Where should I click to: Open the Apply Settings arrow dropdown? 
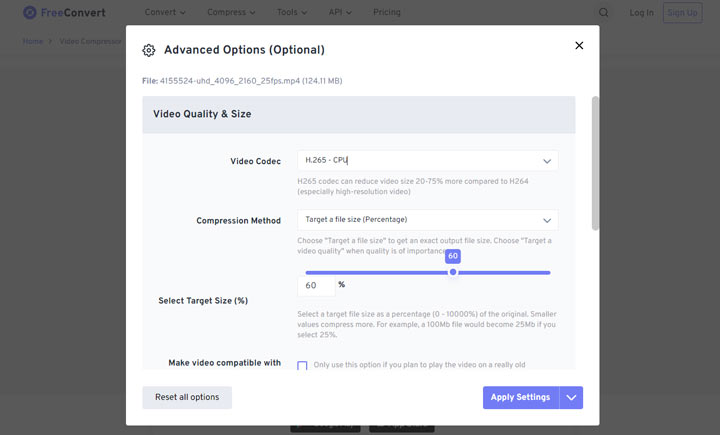[x=572, y=397]
